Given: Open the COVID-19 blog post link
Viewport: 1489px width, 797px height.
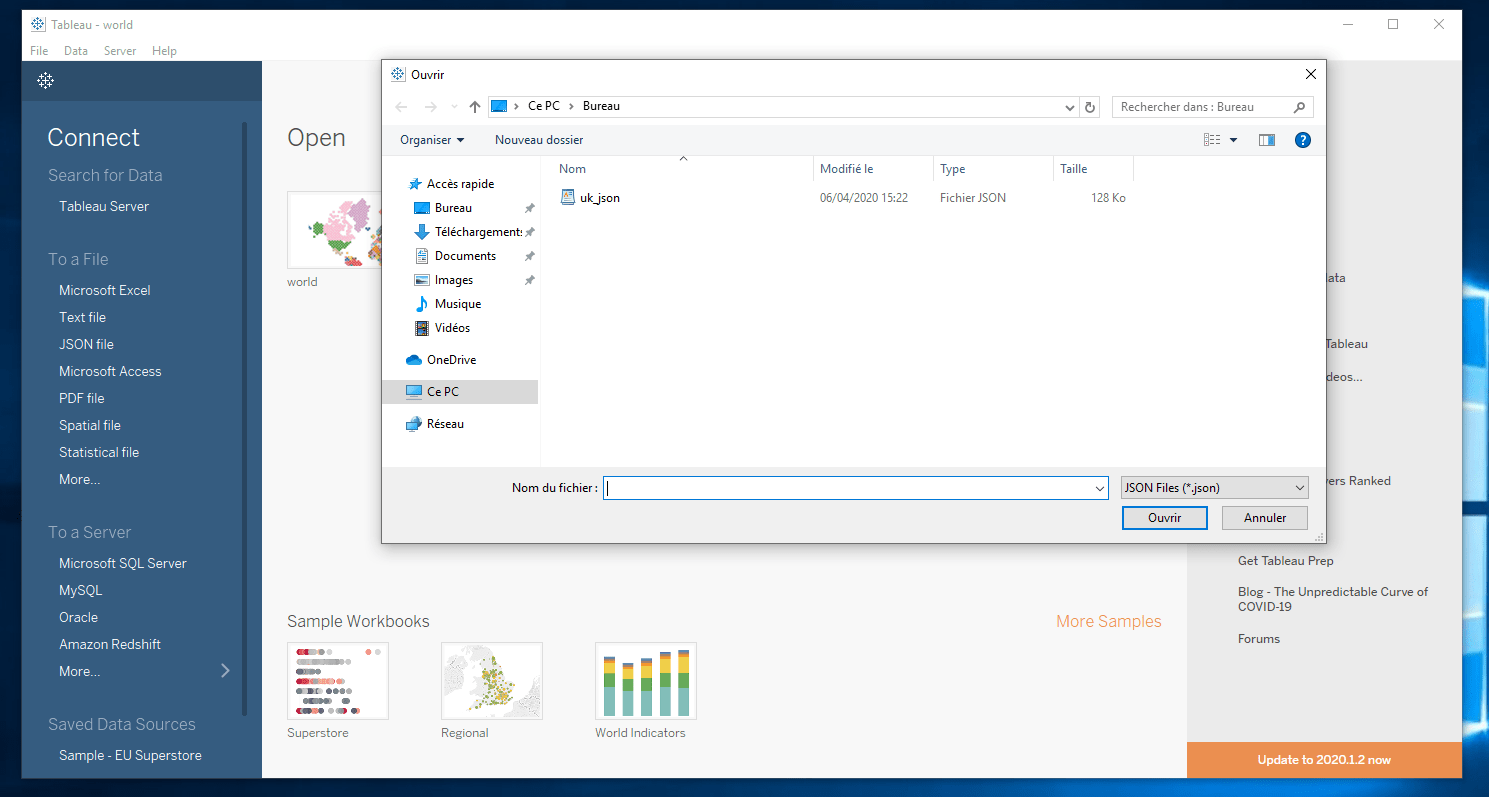Looking at the screenshot, I should 1333,599.
